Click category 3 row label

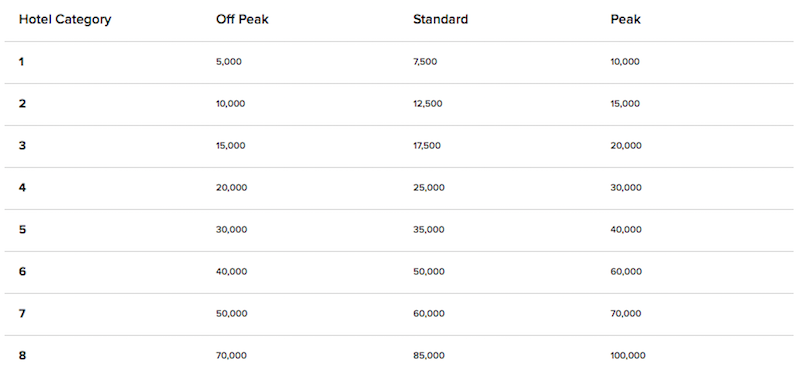click(x=22, y=145)
